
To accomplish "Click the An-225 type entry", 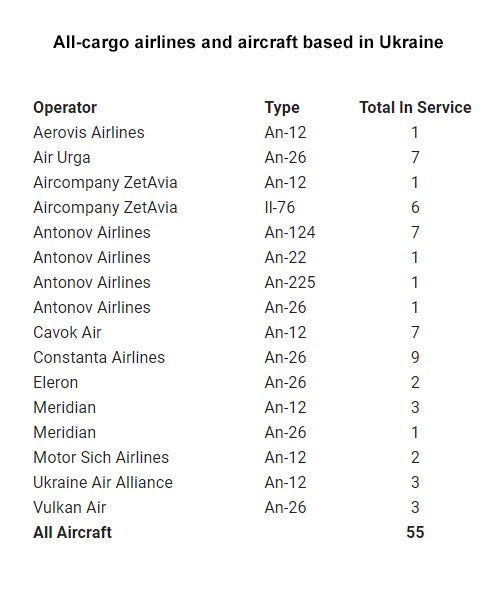I will pyautogui.click(x=290, y=283).
